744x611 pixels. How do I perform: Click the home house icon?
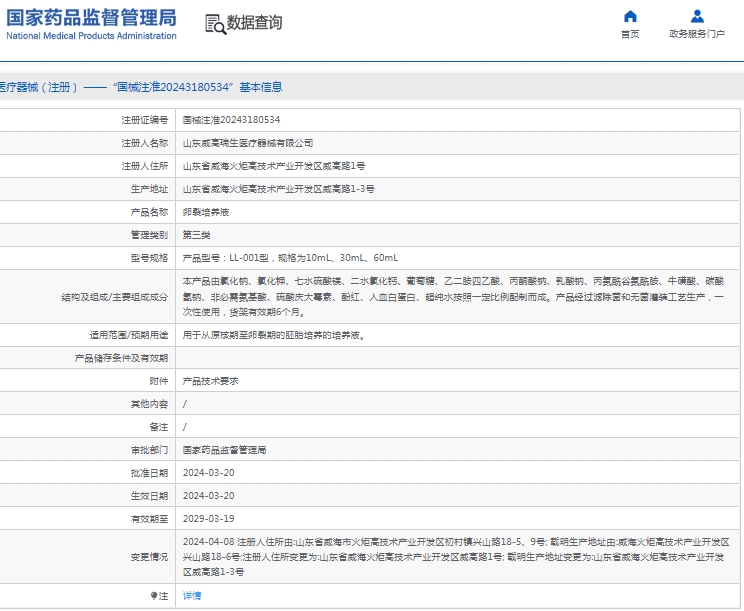(x=630, y=16)
